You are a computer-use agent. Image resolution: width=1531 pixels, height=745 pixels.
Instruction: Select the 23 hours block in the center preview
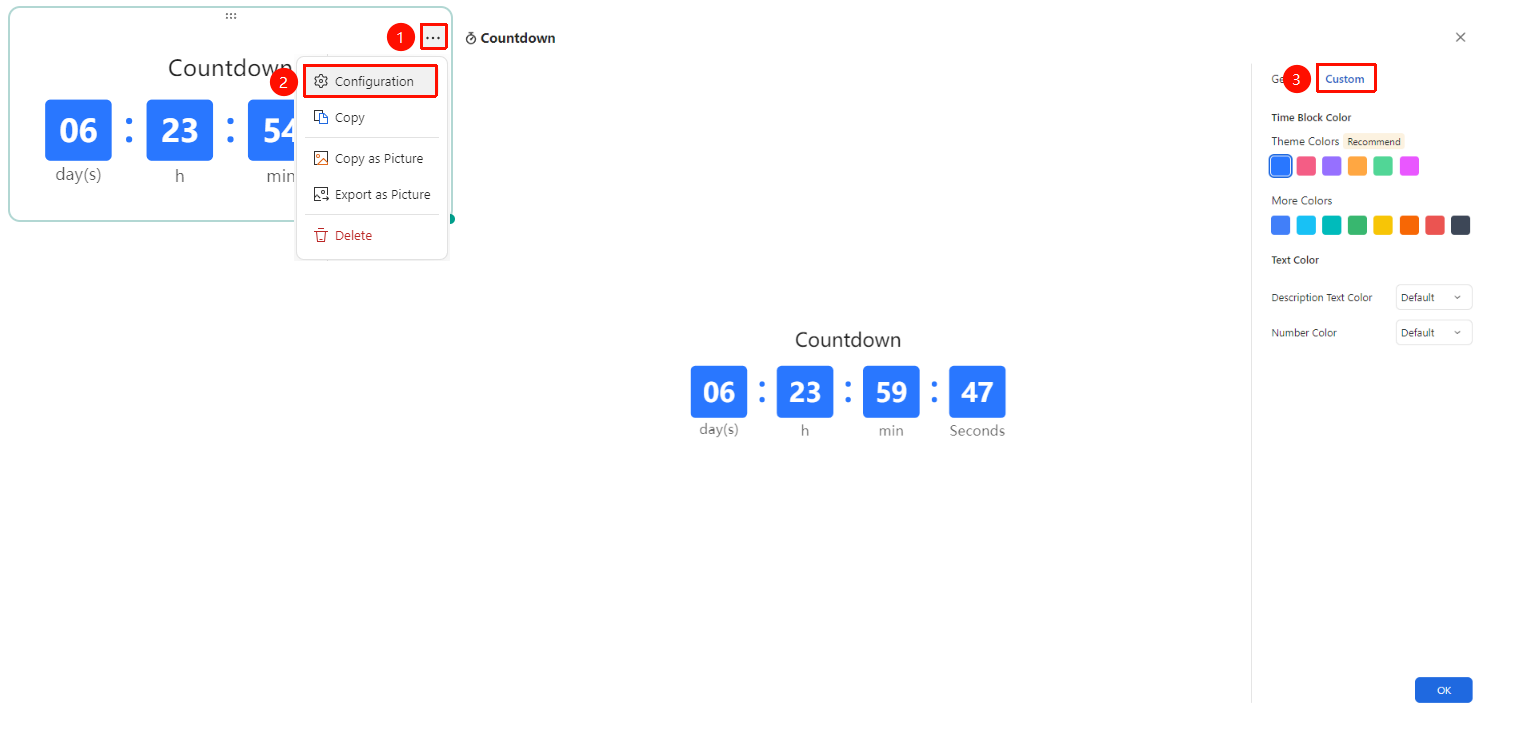(x=805, y=392)
